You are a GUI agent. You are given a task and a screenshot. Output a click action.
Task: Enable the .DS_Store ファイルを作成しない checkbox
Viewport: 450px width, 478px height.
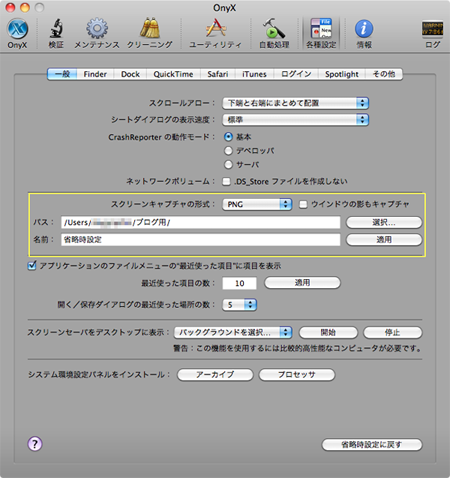(x=226, y=182)
